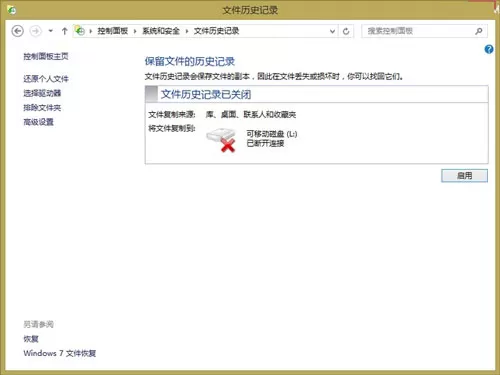Open the 选择驱动器 link
This screenshot has height=375, width=500.
(42, 93)
